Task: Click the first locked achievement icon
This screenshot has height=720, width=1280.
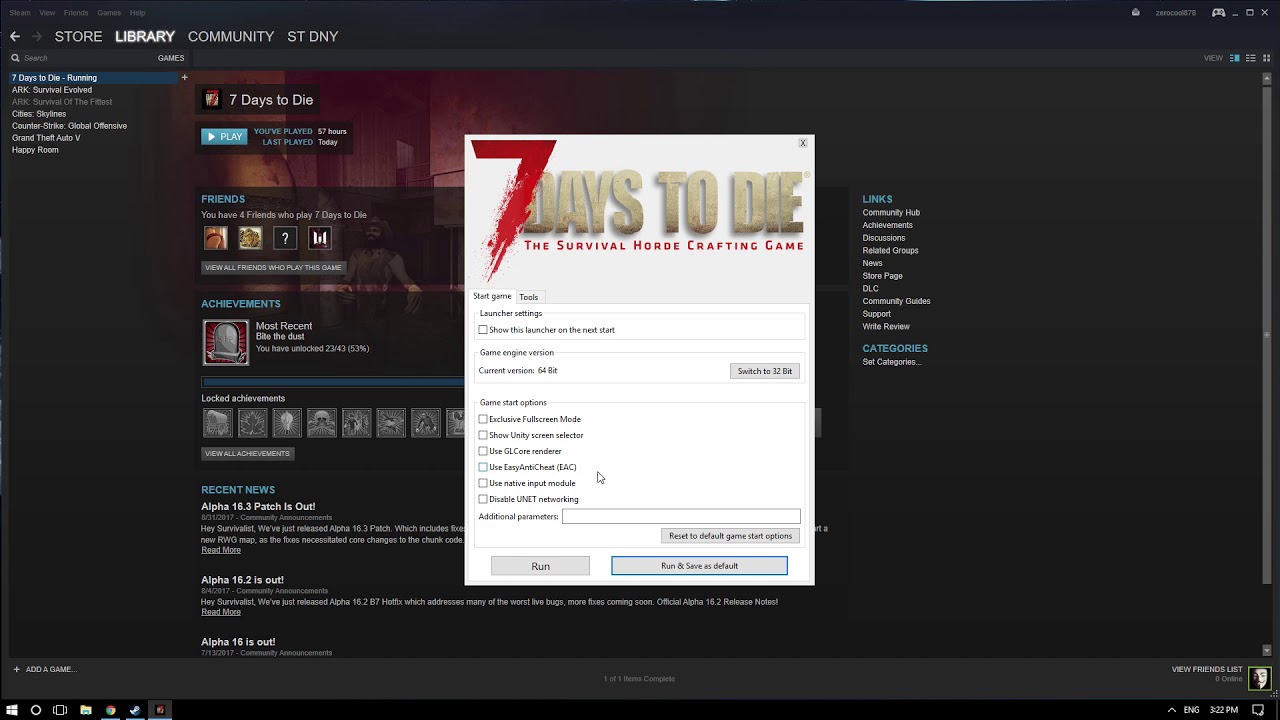Action: click(217, 422)
